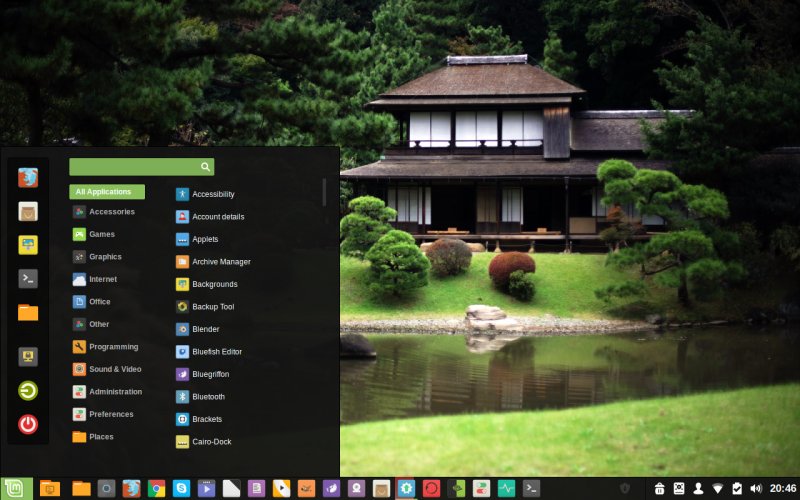Click the application list scrollbar
Screen dimensions: 800x500
(x=324, y=192)
